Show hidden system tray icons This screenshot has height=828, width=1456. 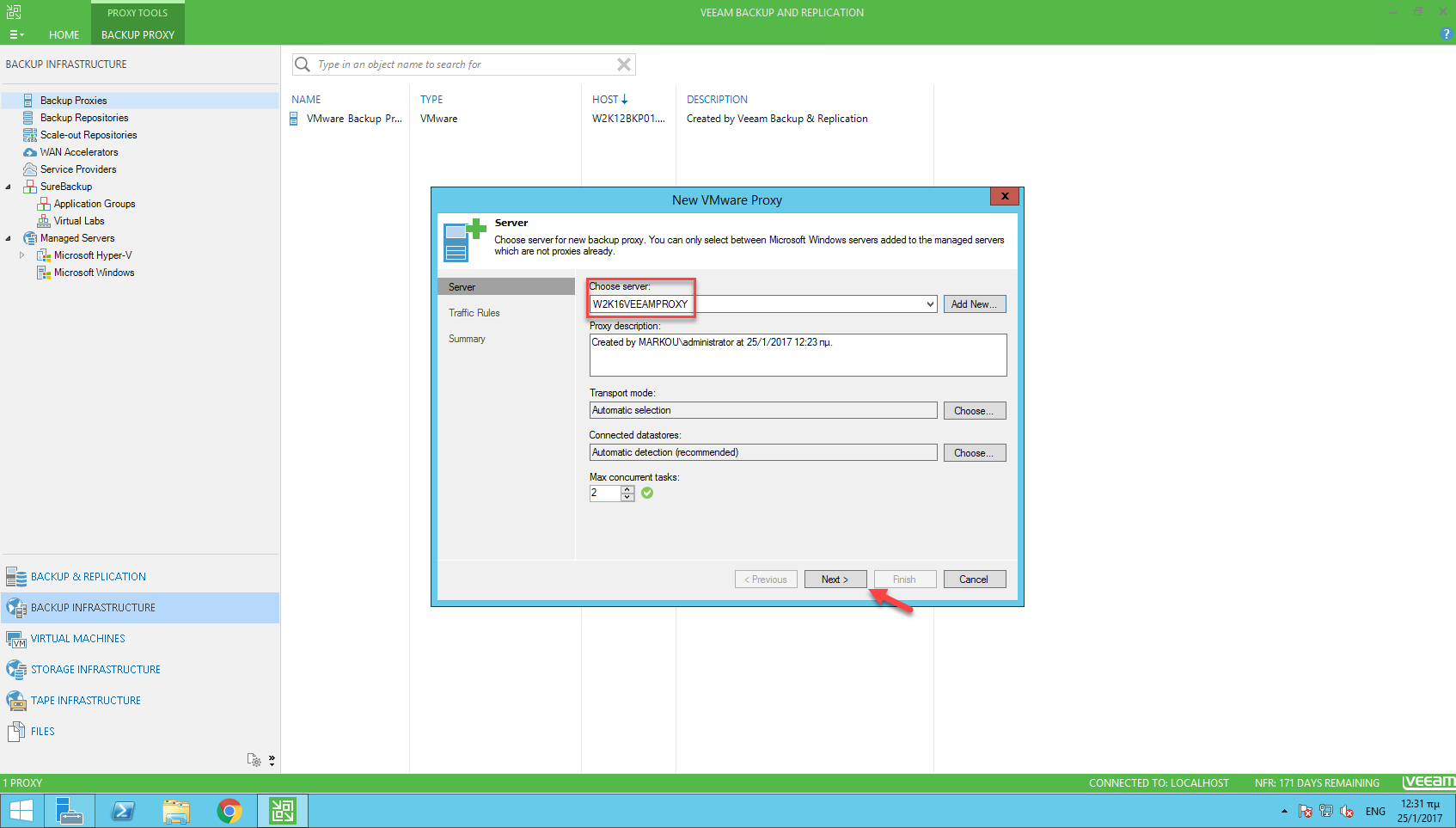(1284, 811)
